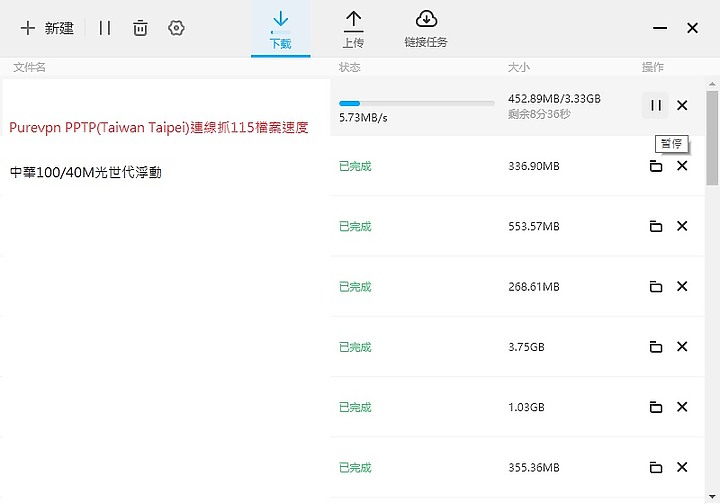
Task: Click the red Purevpn PPTP caption text
Action: pyautogui.click(x=158, y=128)
